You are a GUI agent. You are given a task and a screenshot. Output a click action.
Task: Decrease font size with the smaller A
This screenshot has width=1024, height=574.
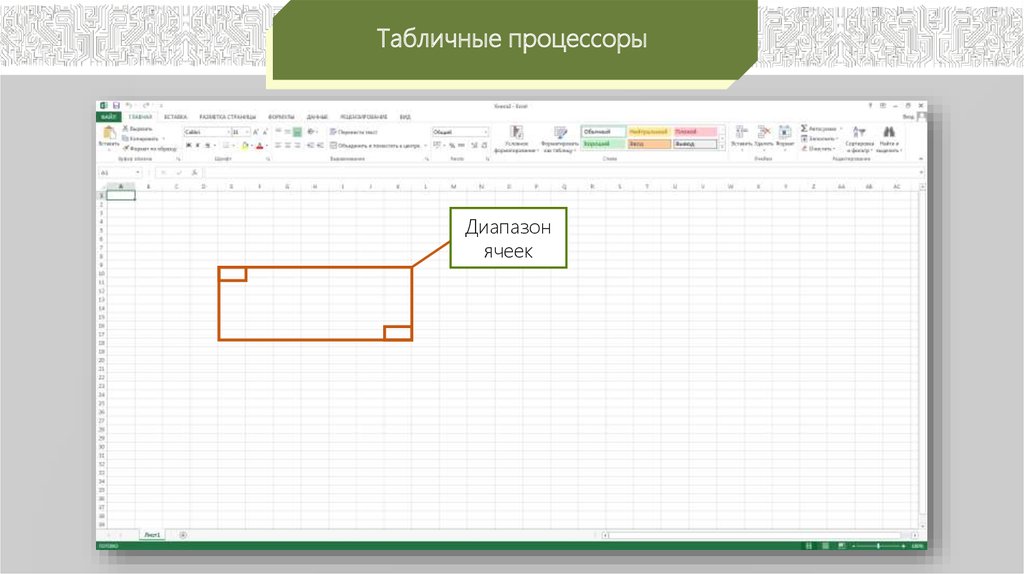tap(265, 132)
